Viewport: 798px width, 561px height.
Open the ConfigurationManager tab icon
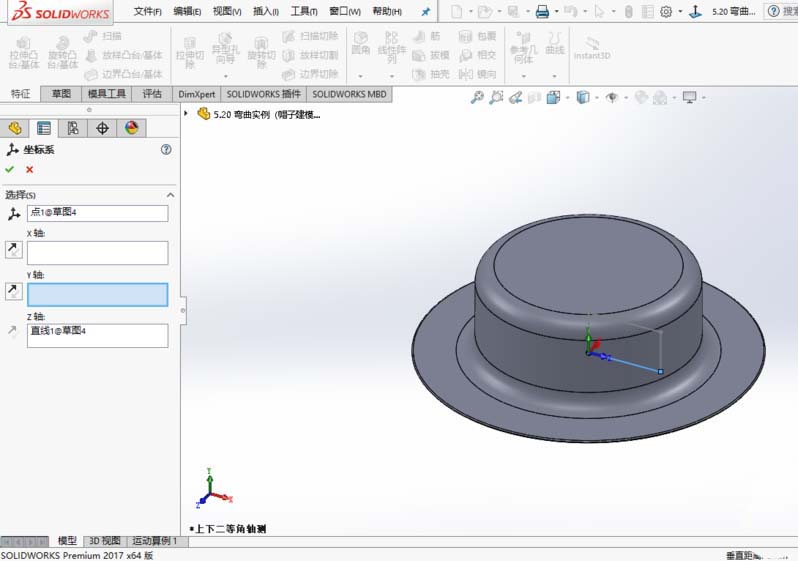coord(73,128)
